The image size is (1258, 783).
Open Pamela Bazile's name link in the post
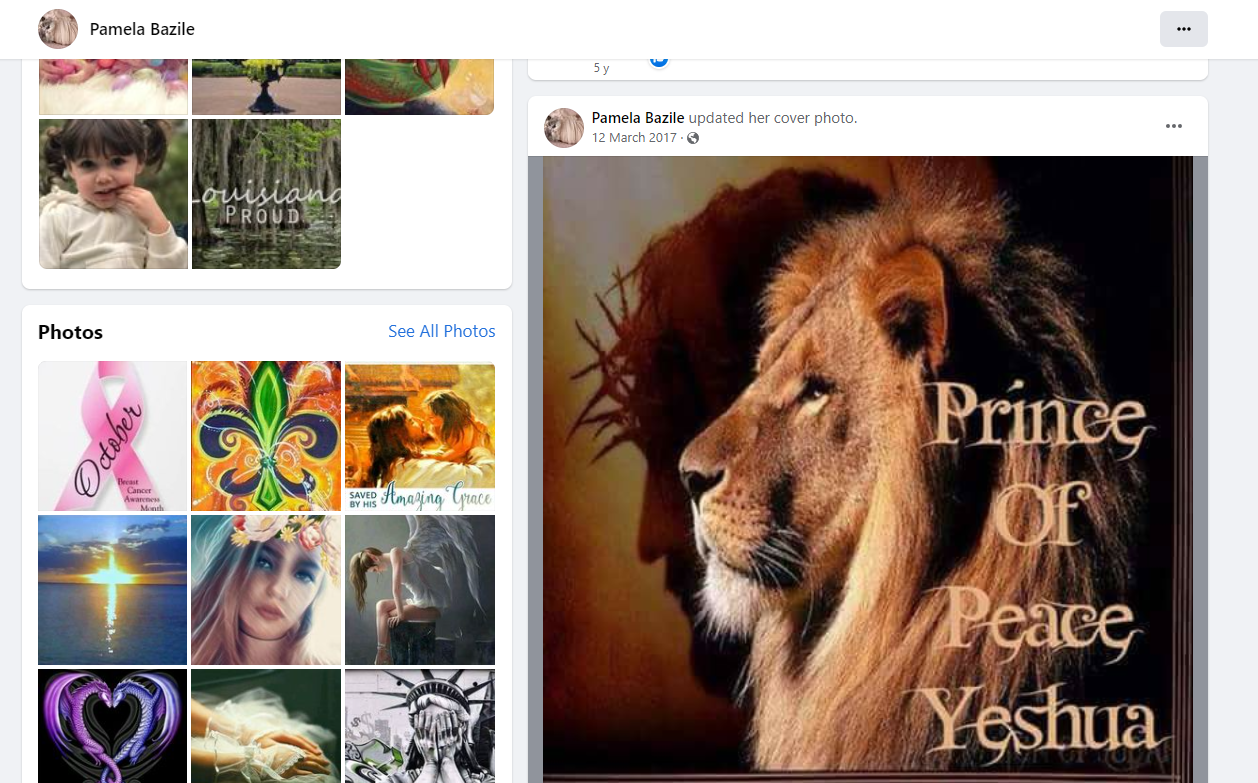click(x=638, y=118)
